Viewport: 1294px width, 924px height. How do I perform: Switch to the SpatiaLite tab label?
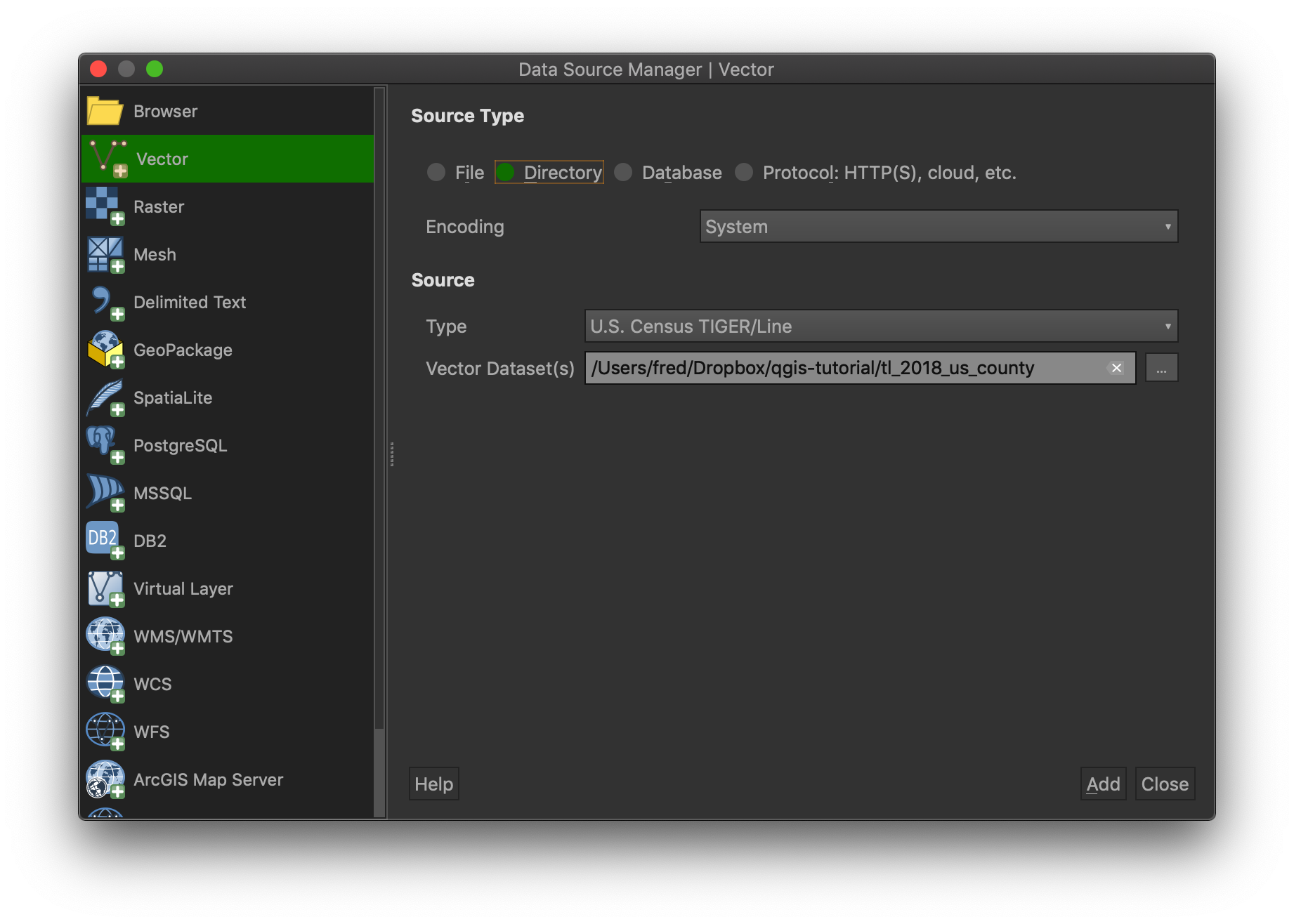(173, 397)
